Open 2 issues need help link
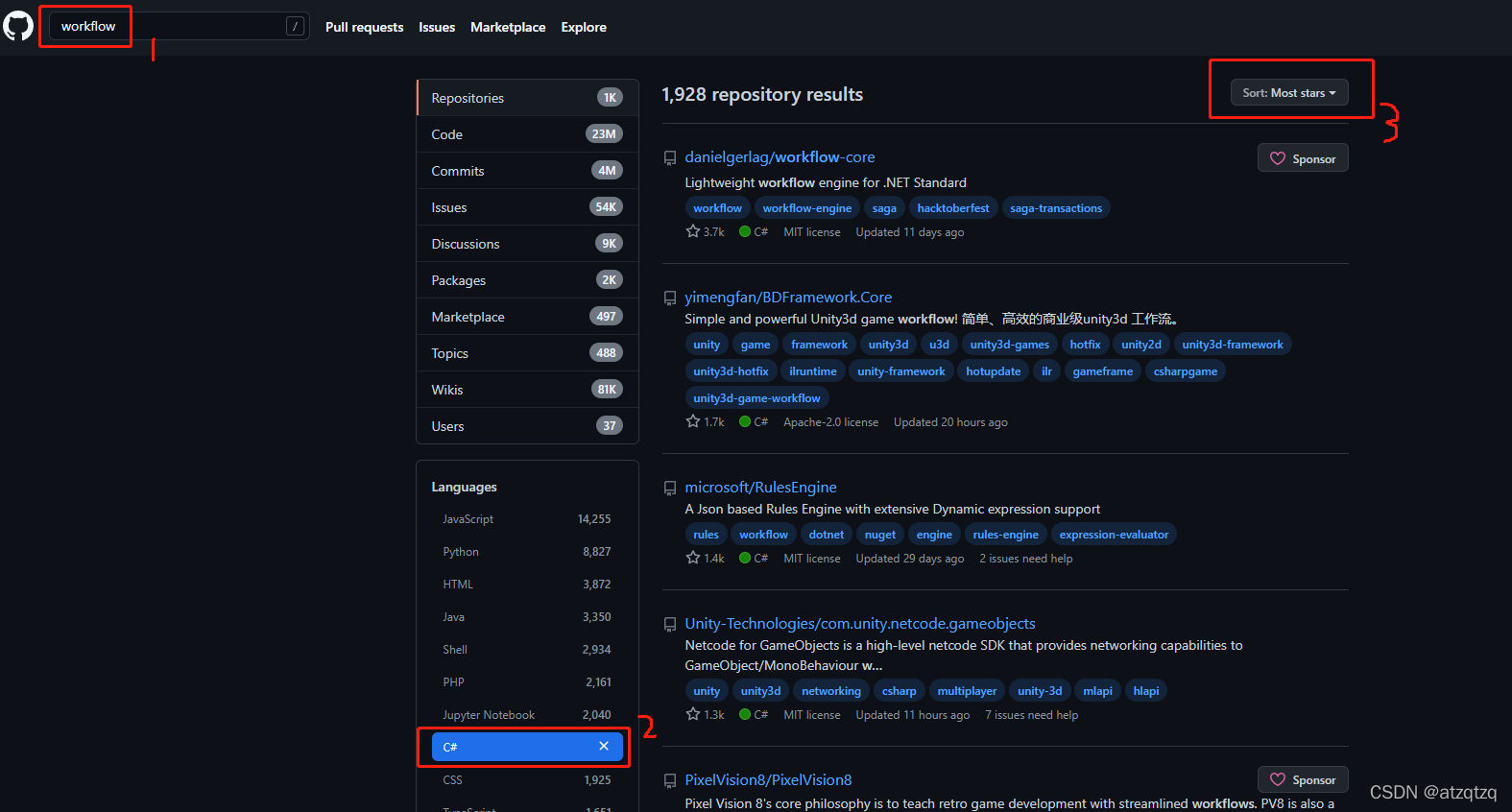 (1025, 559)
